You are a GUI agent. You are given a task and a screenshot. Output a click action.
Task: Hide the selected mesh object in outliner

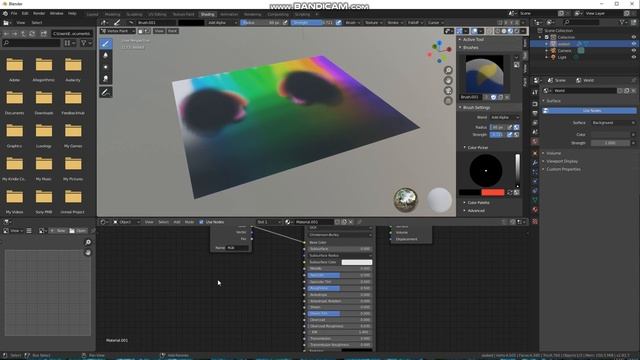(634, 44)
